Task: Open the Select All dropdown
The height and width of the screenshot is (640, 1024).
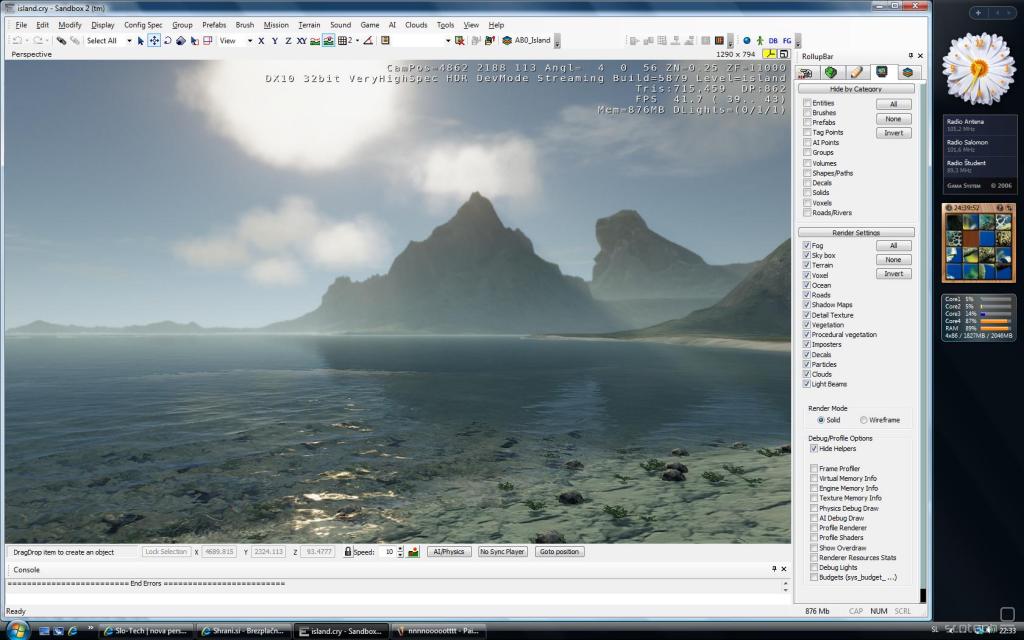Action: (129, 40)
